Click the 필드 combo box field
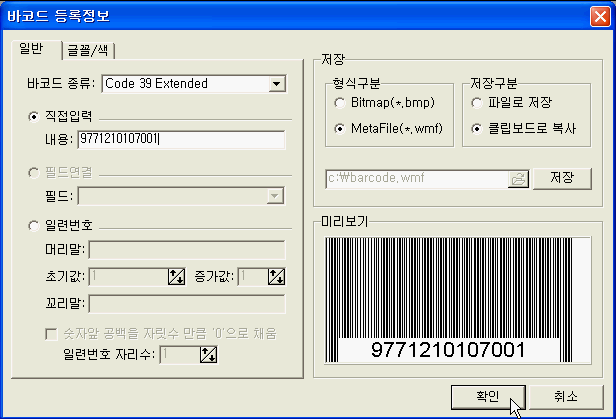616x419 pixels. [181, 196]
